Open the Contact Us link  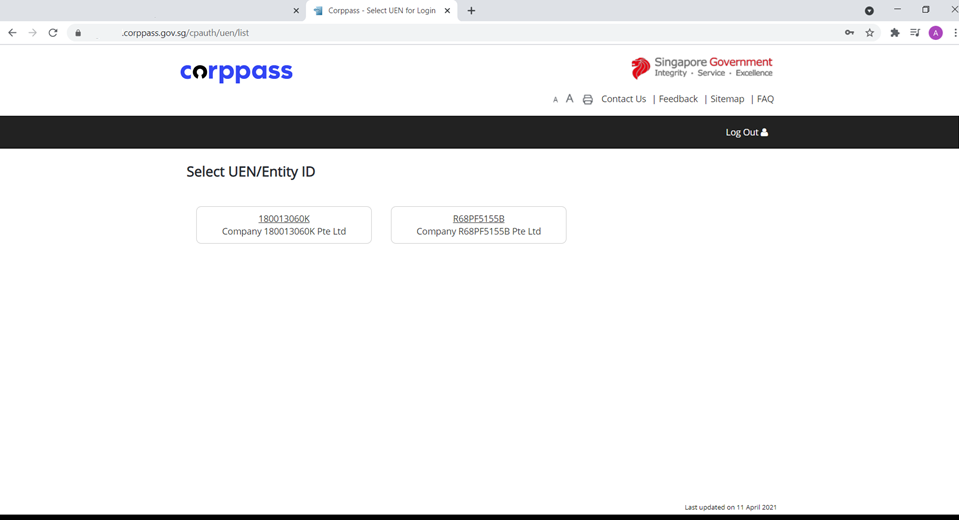[623, 99]
